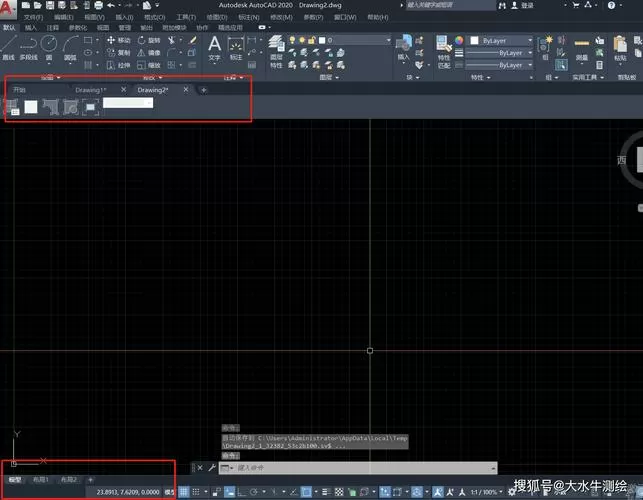The height and width of the screenshot is (500, 643).
Task: Click the Match Properties icon
Action: (x=444, y=52)
